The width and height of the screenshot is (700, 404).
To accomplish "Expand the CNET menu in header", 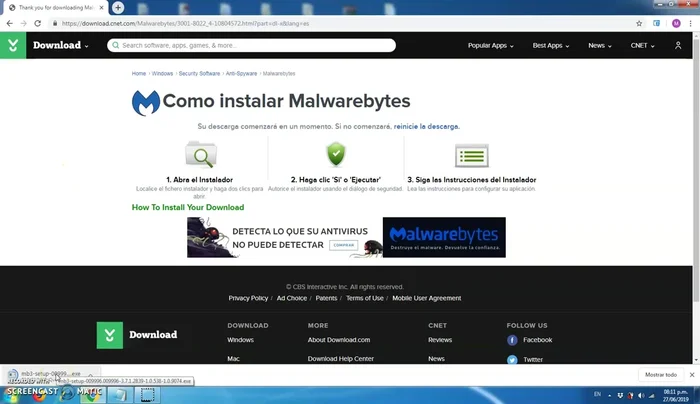I will pos(642,46).
